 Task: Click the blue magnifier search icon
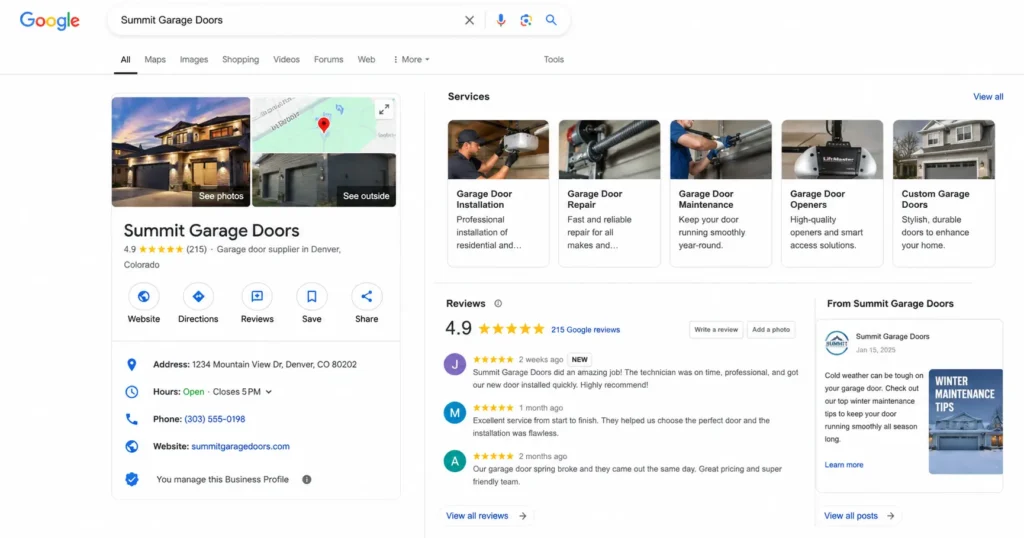tap(551, 20)
